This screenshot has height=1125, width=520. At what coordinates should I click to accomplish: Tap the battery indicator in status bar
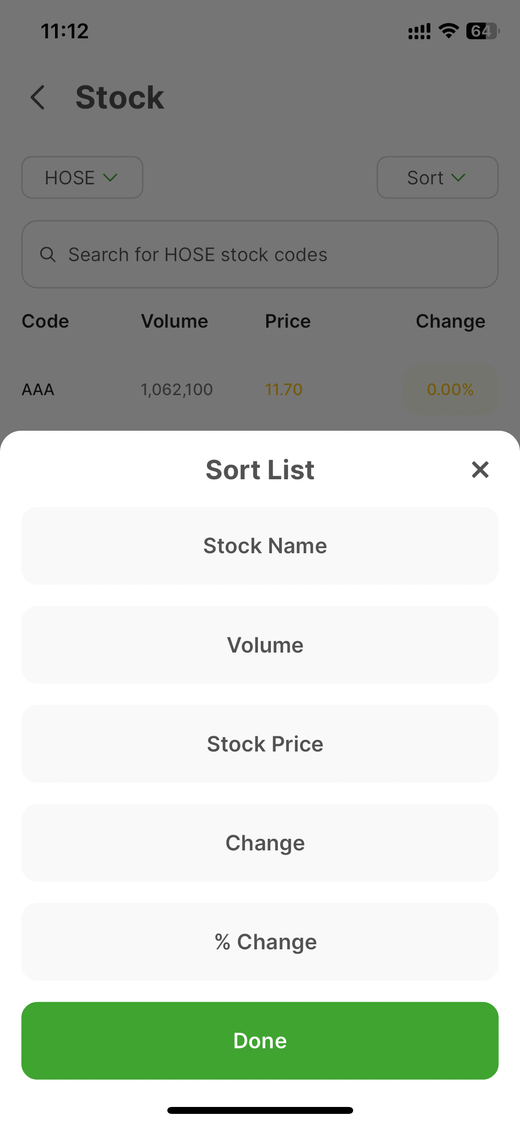[x=483, y=31]
